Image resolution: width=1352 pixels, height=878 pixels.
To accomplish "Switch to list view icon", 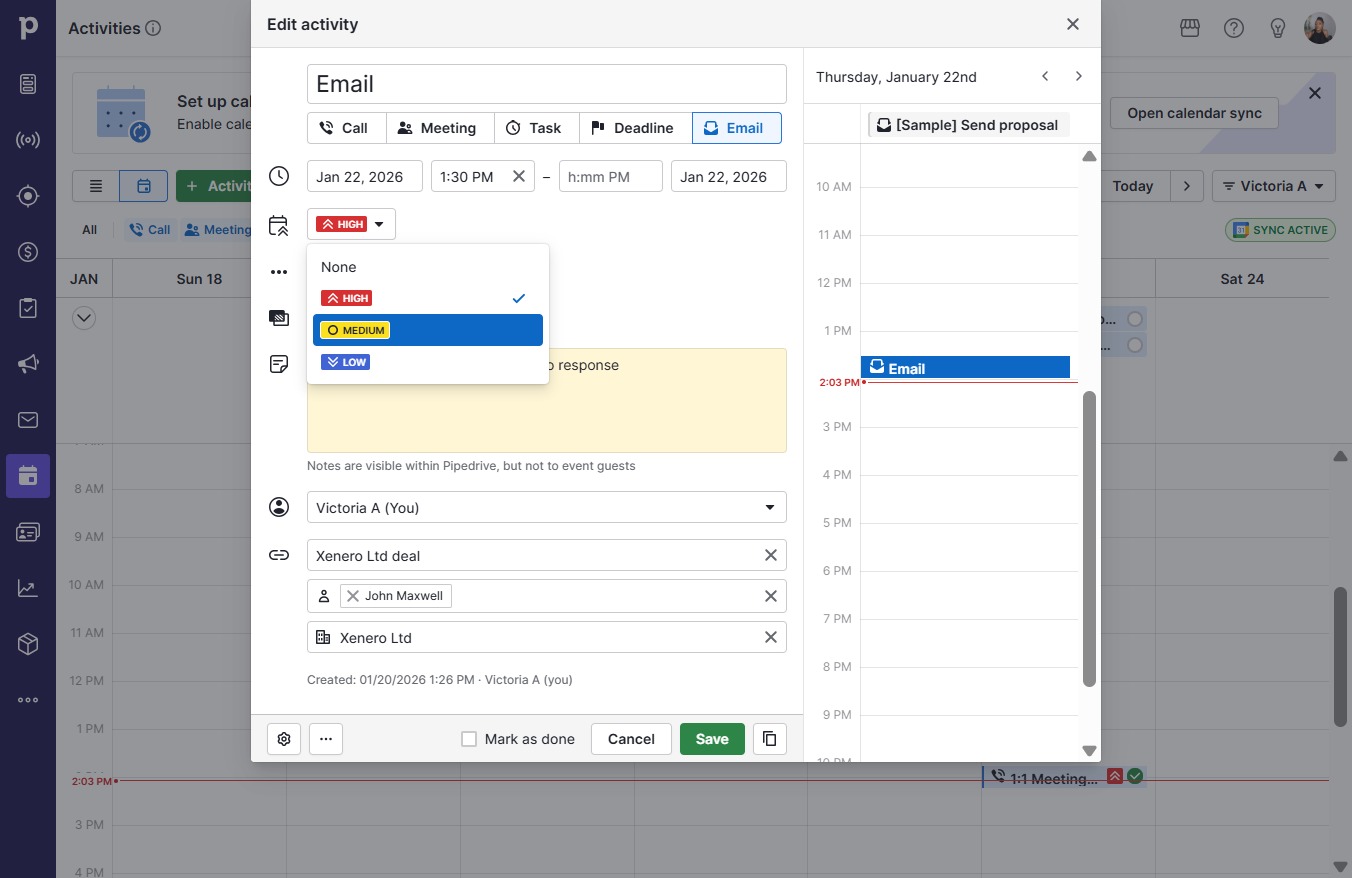I will pos(96,186).
